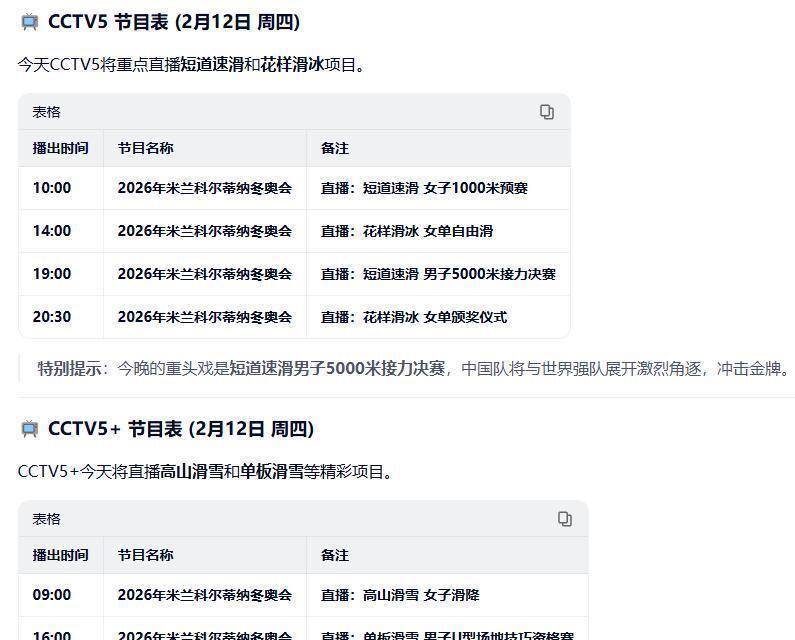This screenshot has height=640, width=795.
Task: Click the 特别提示 label in the note
Action: (x=70, y=368)
